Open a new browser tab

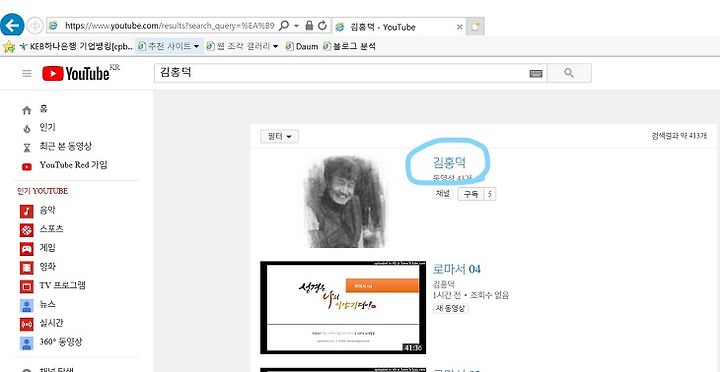(x=475, y=27)
